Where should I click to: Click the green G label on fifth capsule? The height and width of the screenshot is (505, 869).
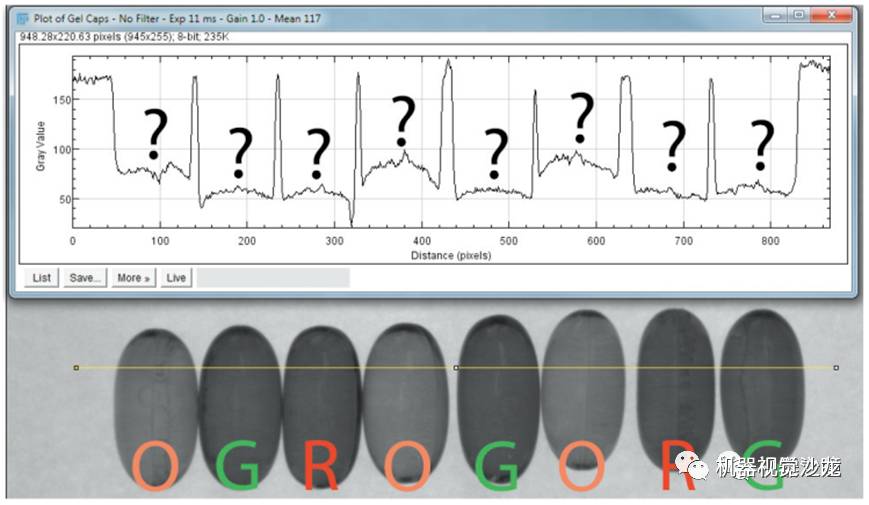498,466
